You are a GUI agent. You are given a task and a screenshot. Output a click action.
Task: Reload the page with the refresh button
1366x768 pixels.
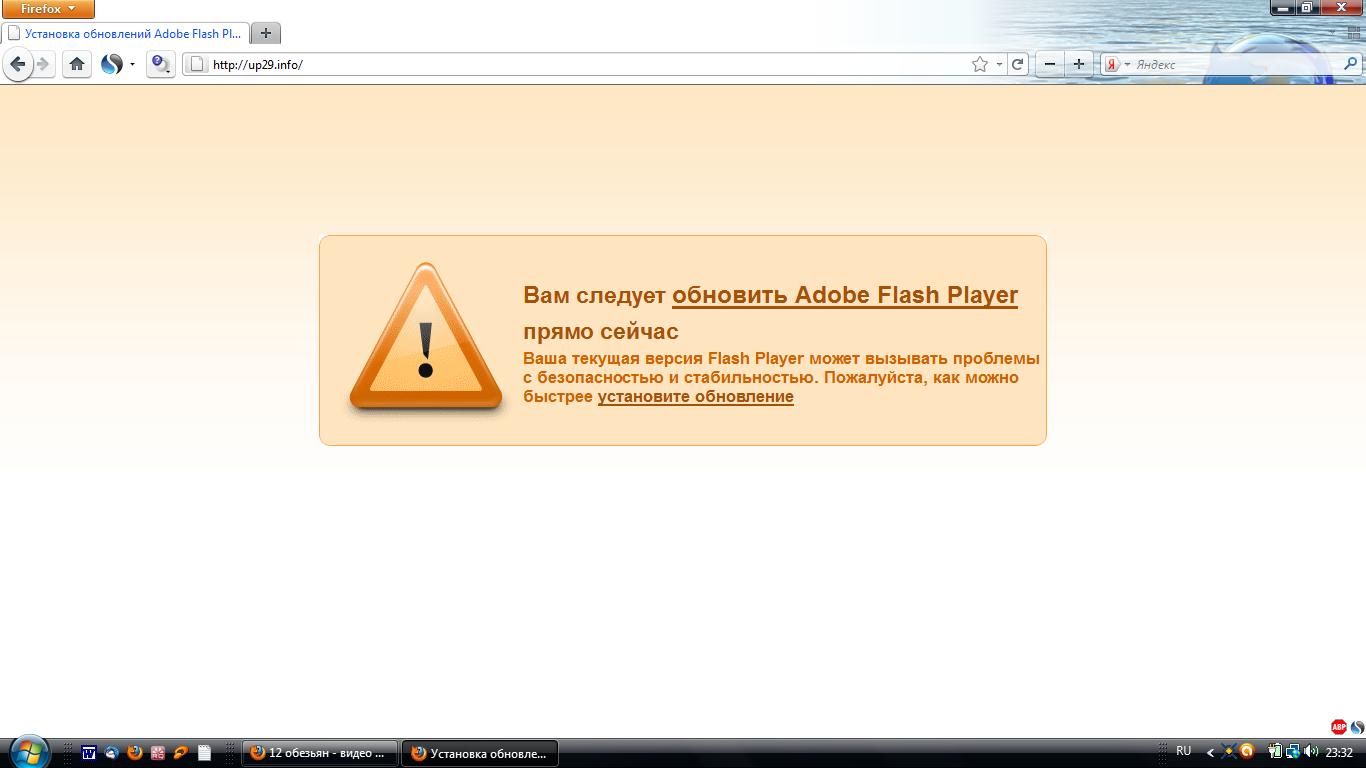coord(1018,64)
